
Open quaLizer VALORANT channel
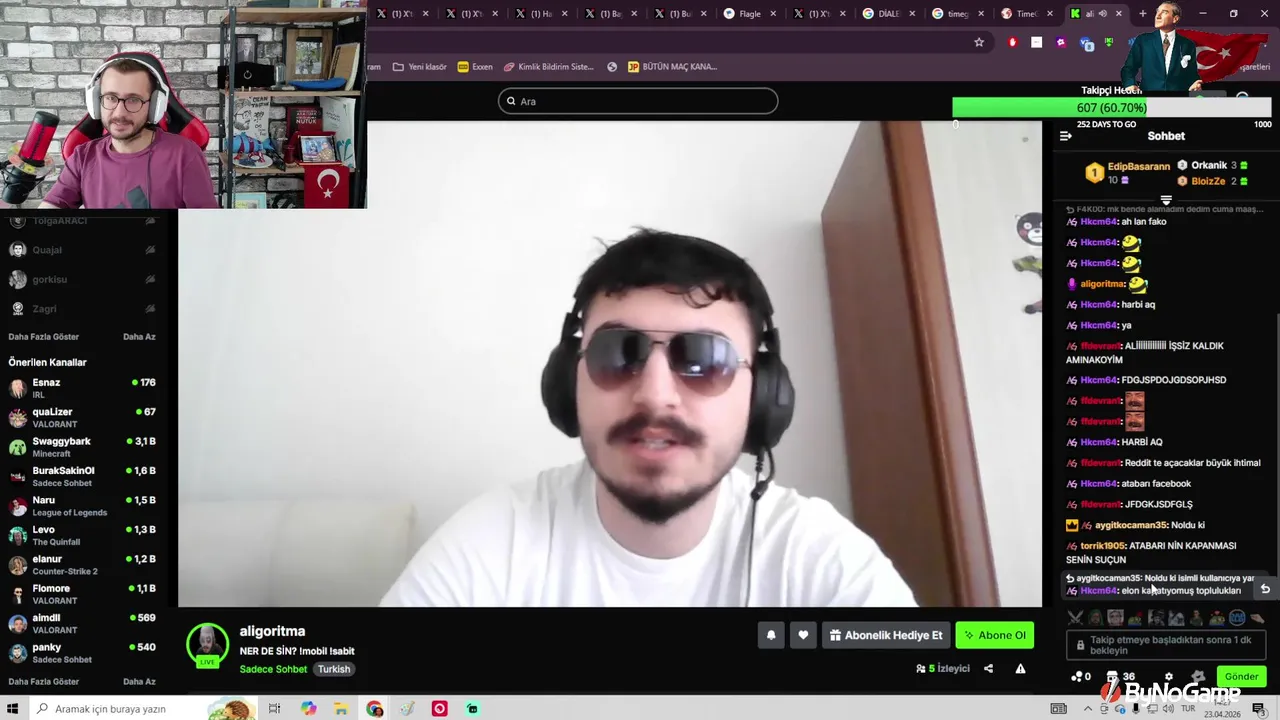tap(82, 418)
